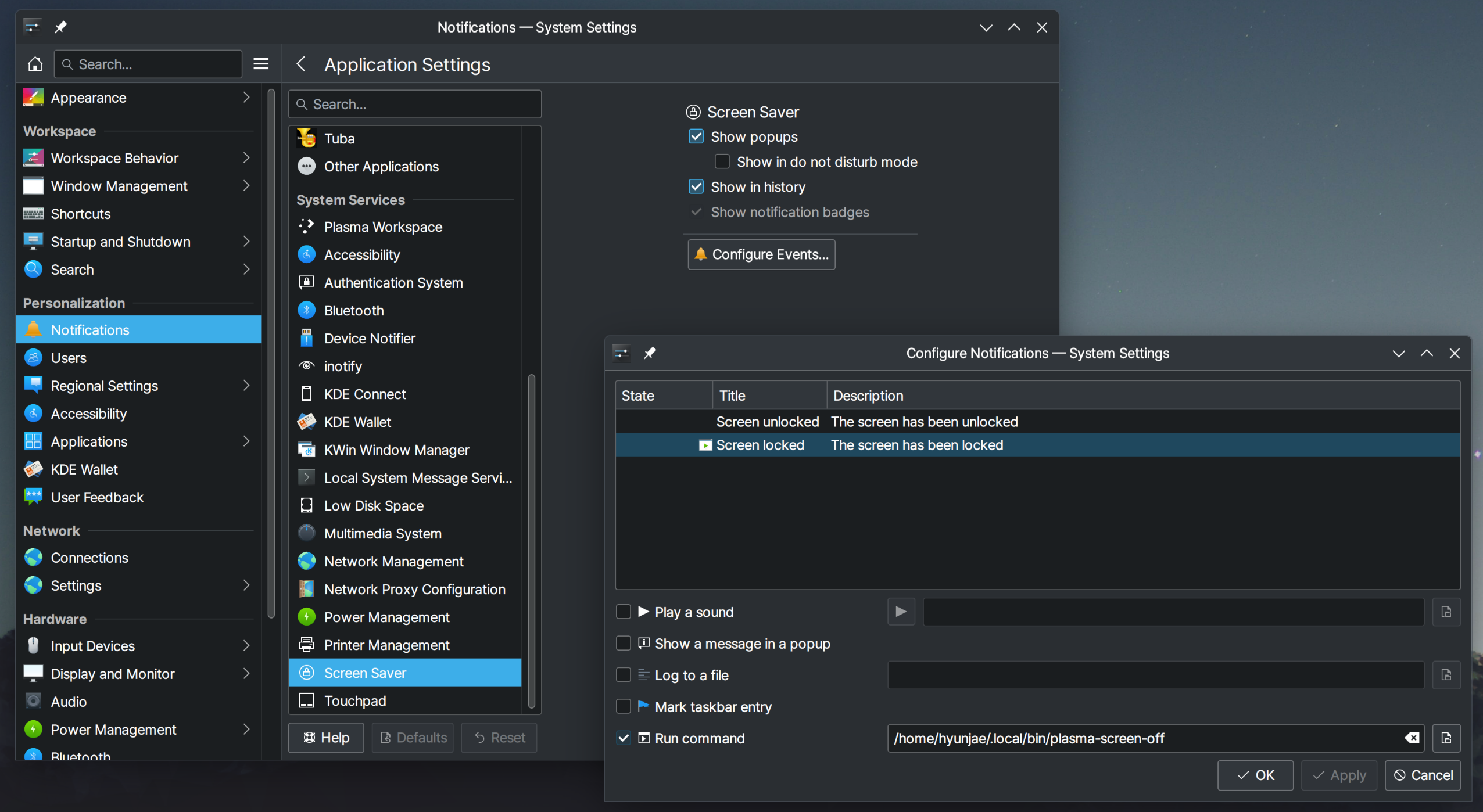Expand Display and Monitor category
Screen dimensions: 1483x812
246,673
